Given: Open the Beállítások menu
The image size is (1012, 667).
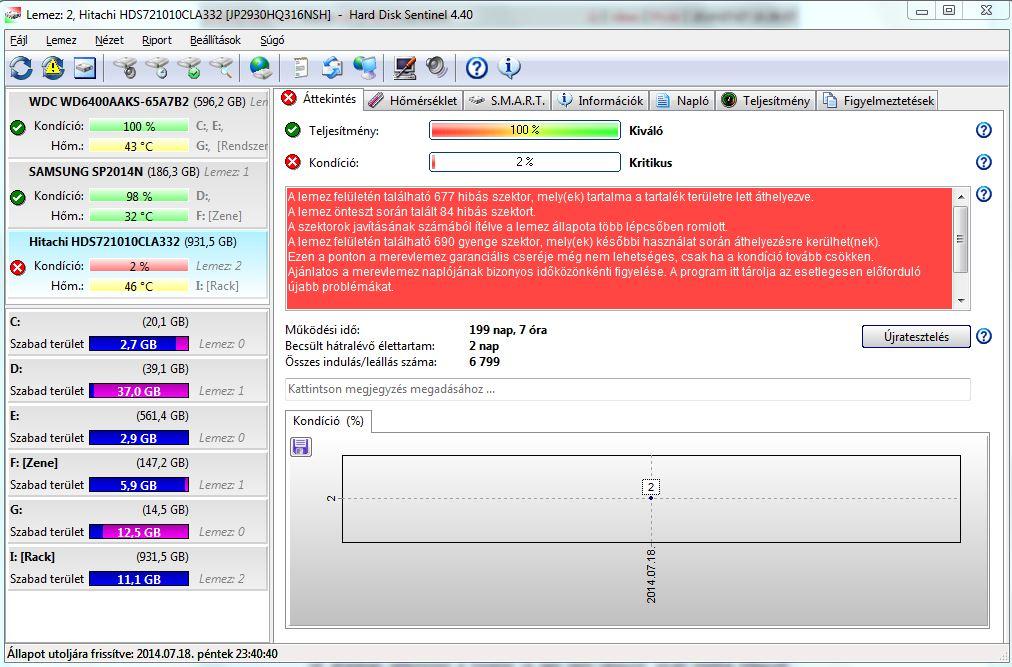Looking at the screenshot, I should [x=216, y=40].
